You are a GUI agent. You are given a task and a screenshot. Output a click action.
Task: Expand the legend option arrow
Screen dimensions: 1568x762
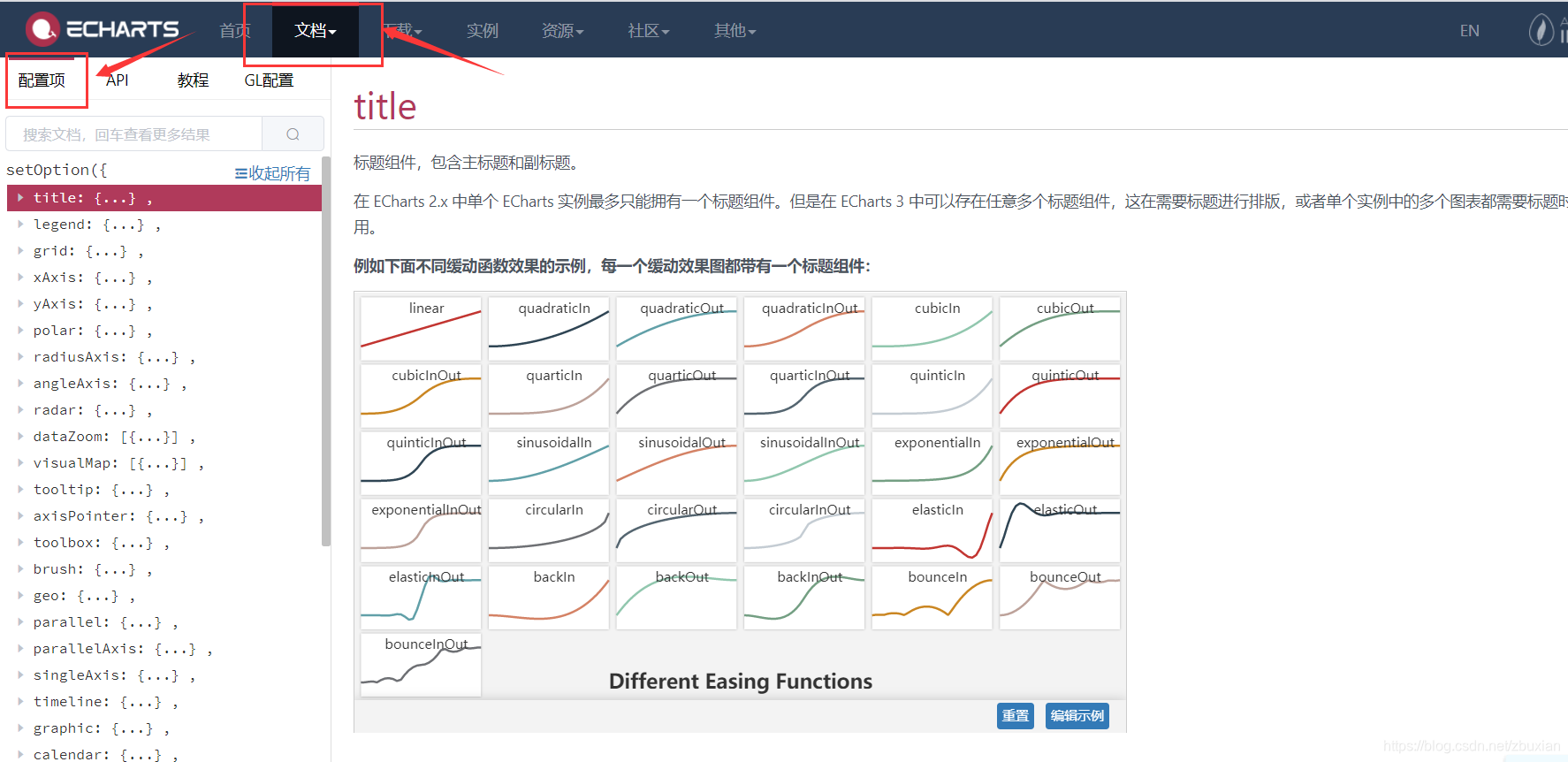tap(20, 225)
